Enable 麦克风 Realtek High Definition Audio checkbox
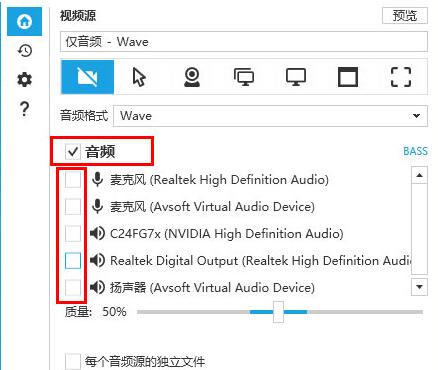 [x=73, y=180]
